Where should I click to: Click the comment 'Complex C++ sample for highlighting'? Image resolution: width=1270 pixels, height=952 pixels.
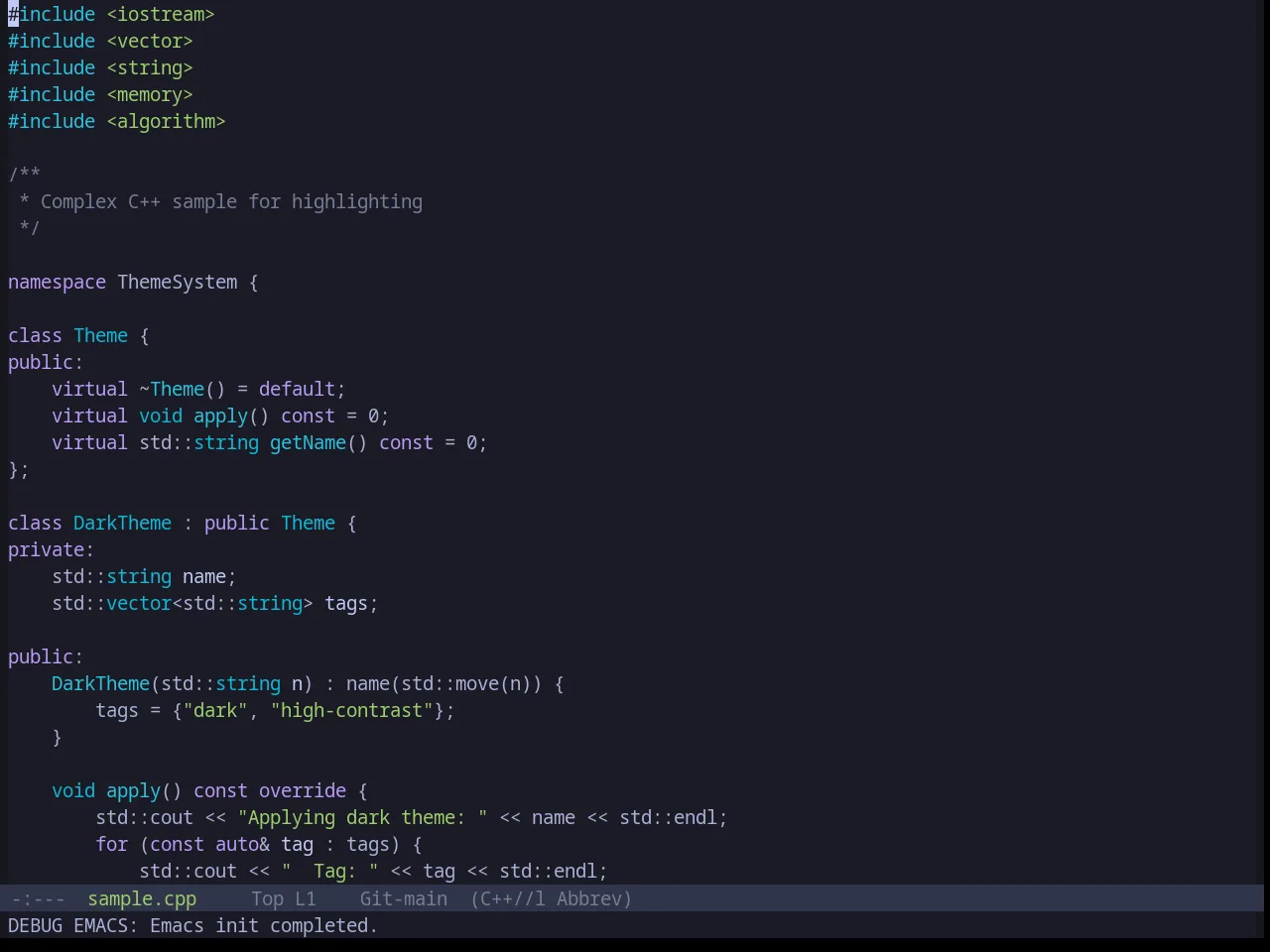coord(231,201)
